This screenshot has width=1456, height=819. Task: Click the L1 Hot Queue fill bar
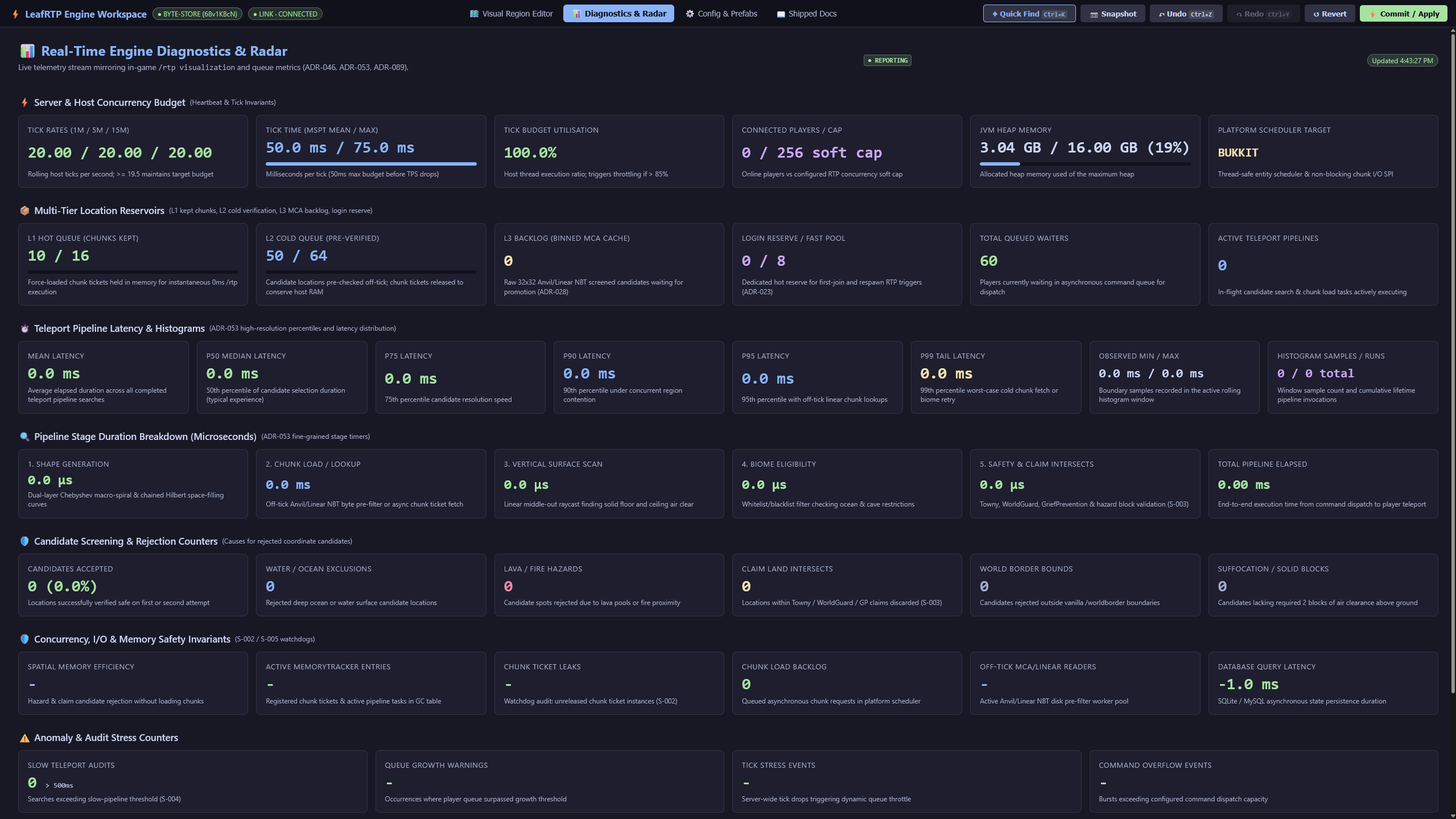[133, 272]
